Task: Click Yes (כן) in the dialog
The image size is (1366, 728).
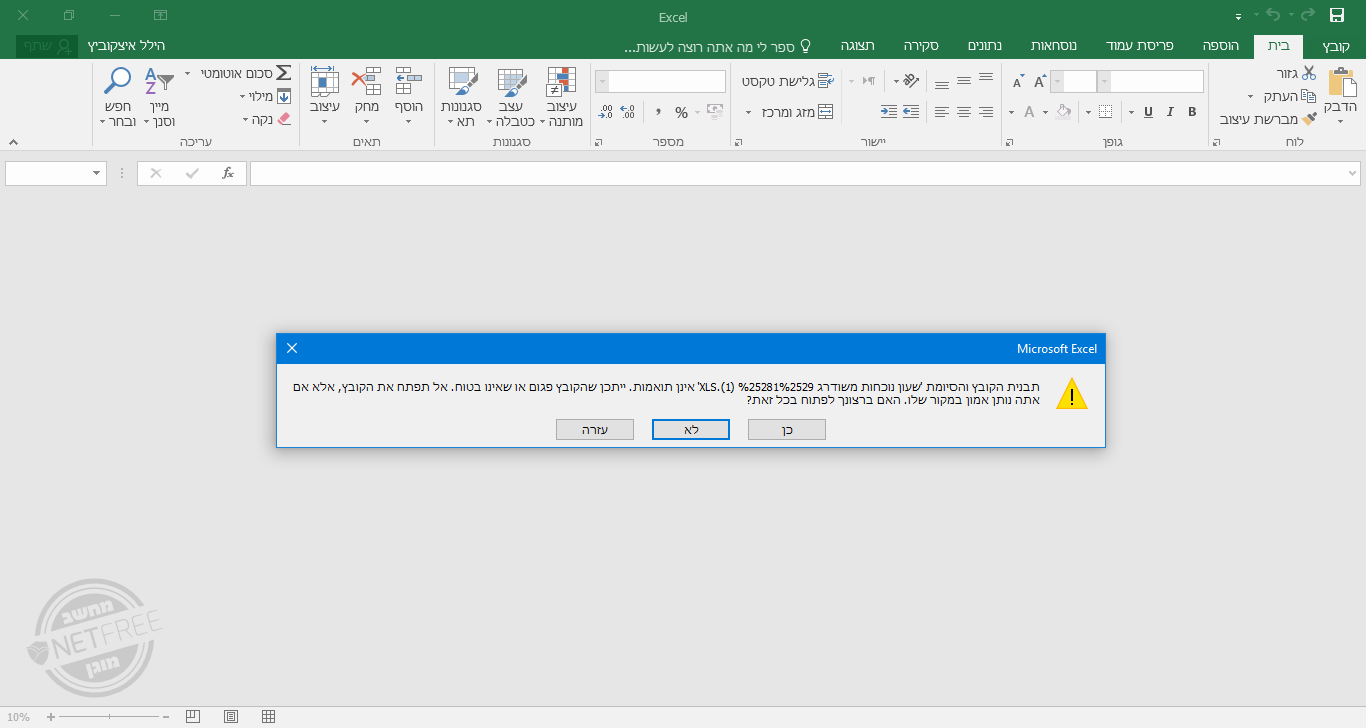Action: (x=786, y=429)
